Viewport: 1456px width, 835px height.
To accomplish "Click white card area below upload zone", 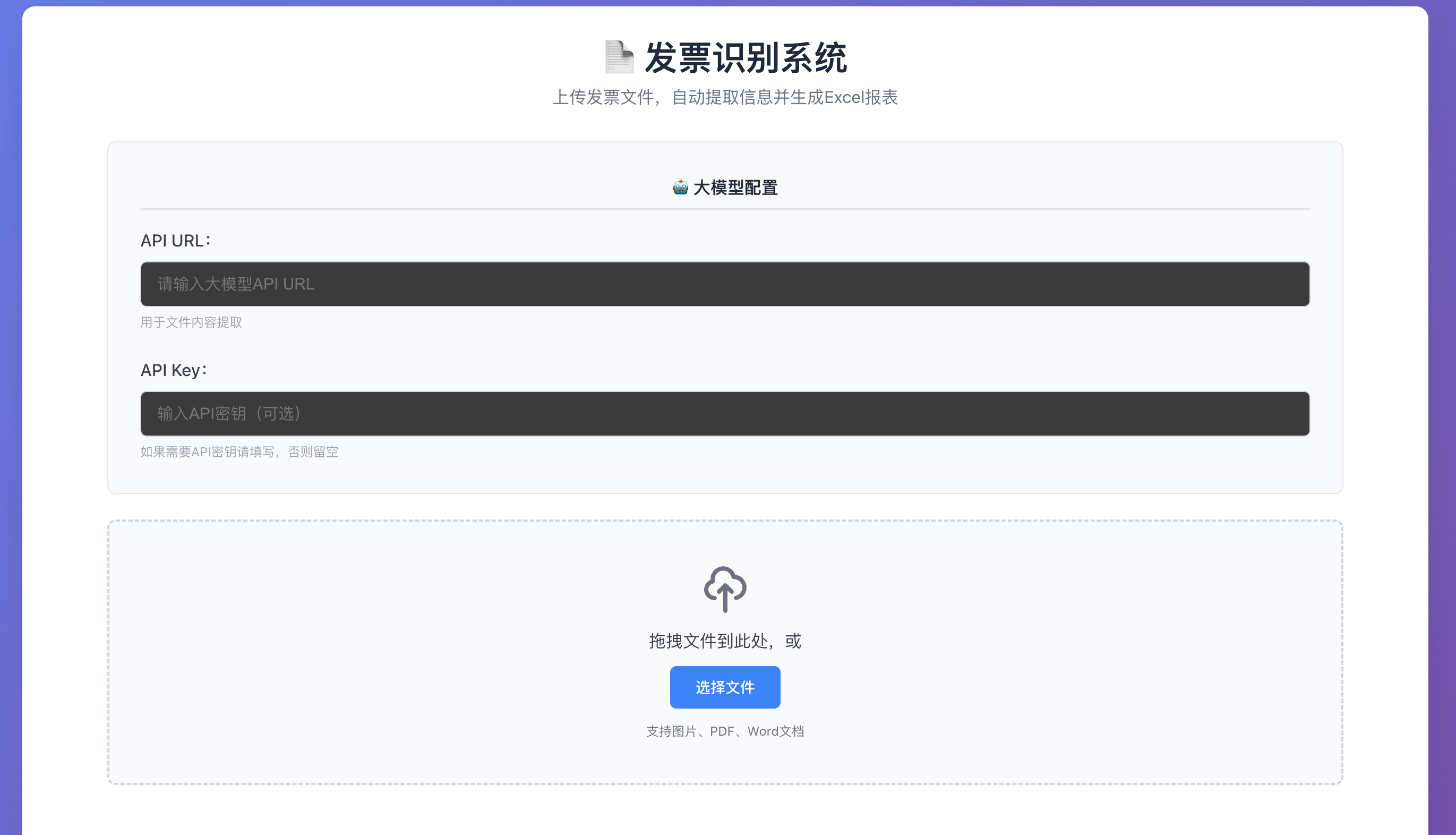I will 725,812.
